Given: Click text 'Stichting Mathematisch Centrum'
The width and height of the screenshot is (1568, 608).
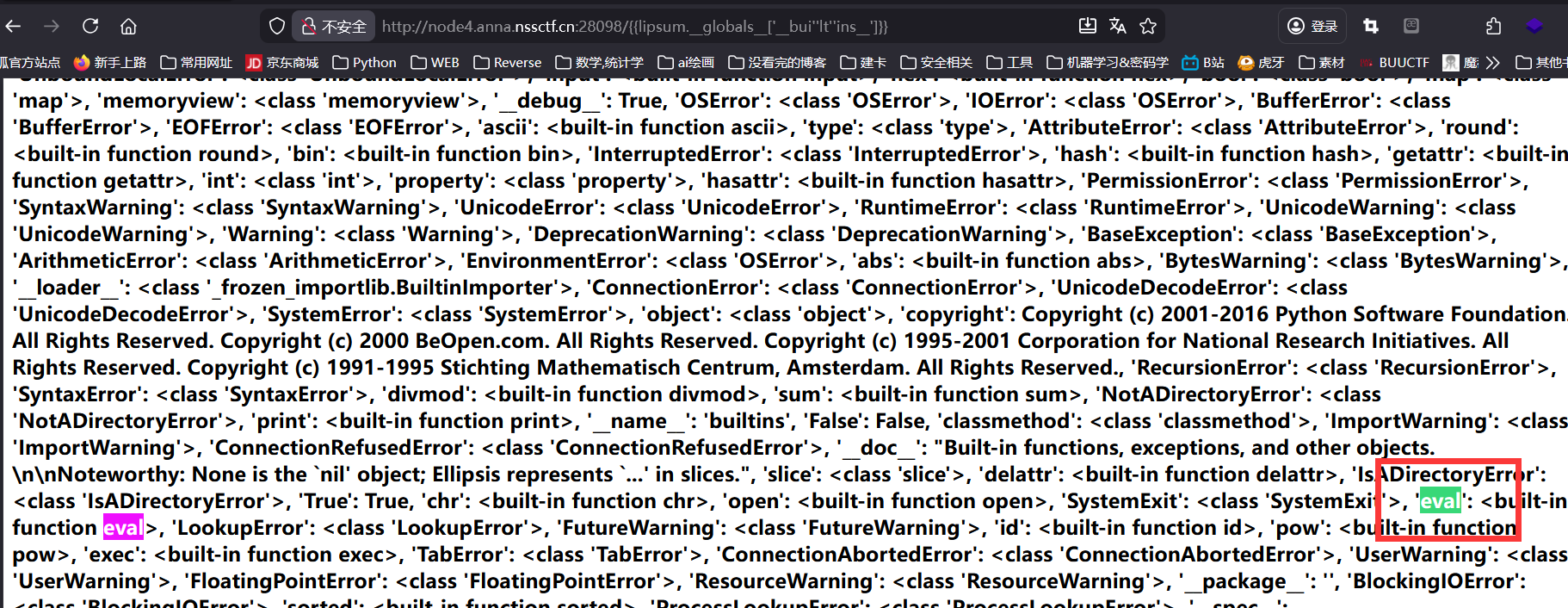Looking at the screenshot, I should 608,367.
